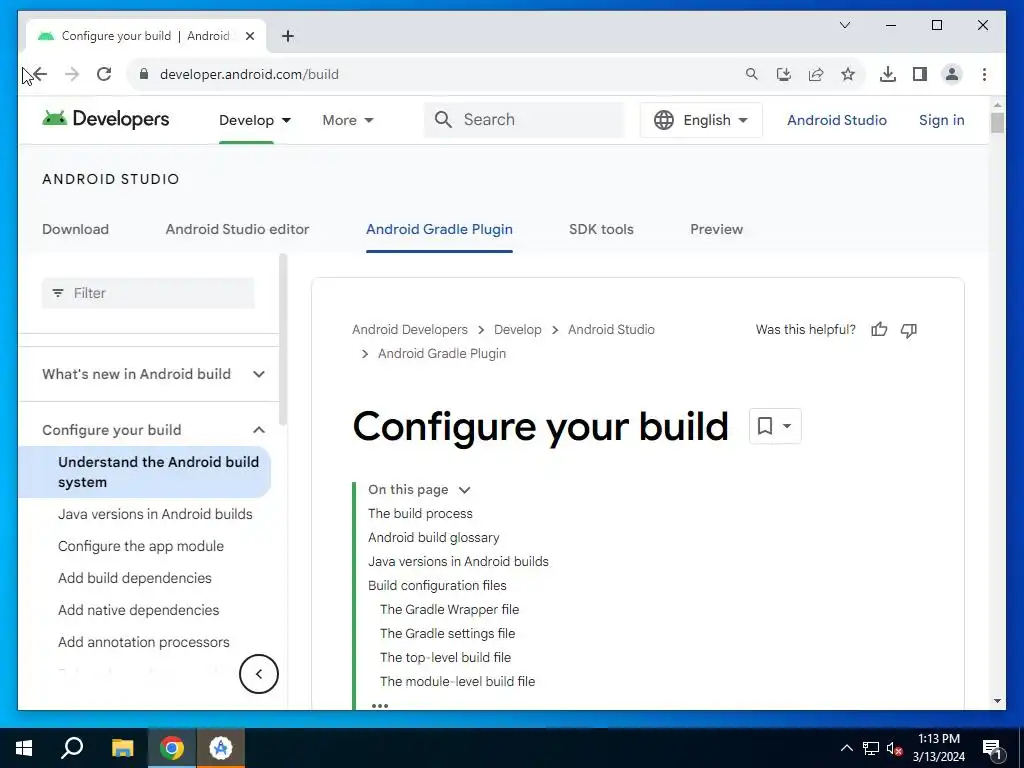This screenshot has height=768, width=1024.
Task: Open Java versions in Android builds sidebar item
Action: point(155,514)
